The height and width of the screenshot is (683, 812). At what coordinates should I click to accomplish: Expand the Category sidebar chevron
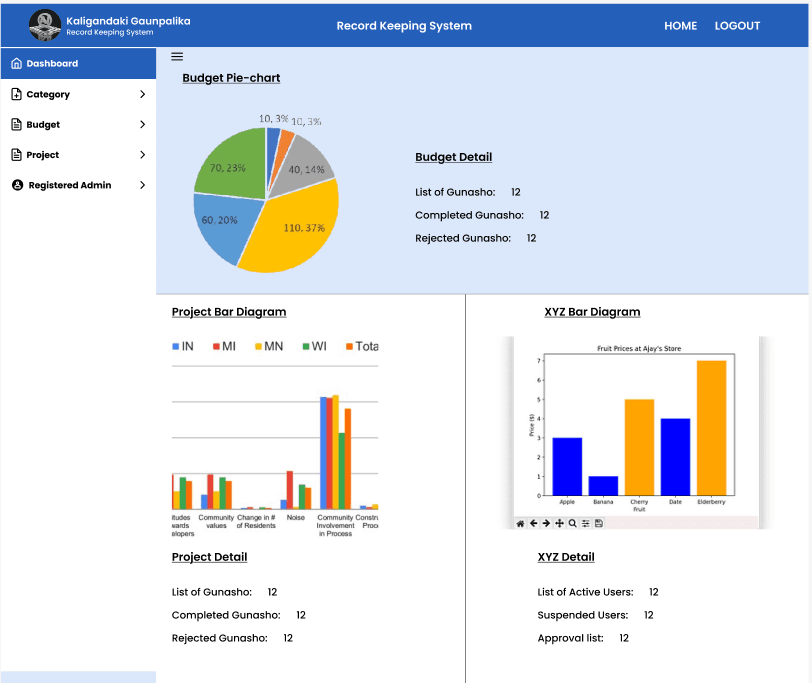(x=142, y=94)
